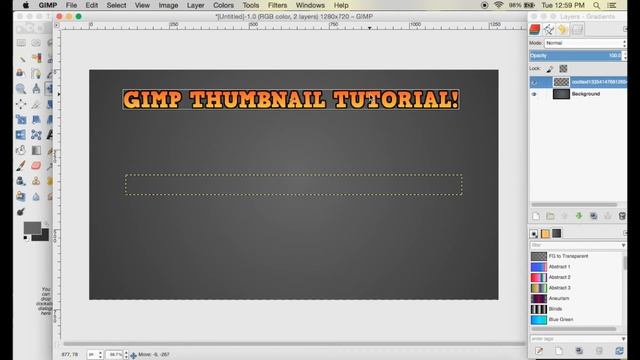Create a new layer group
This screenshot has height=360, width=640.
coord(550,216)
